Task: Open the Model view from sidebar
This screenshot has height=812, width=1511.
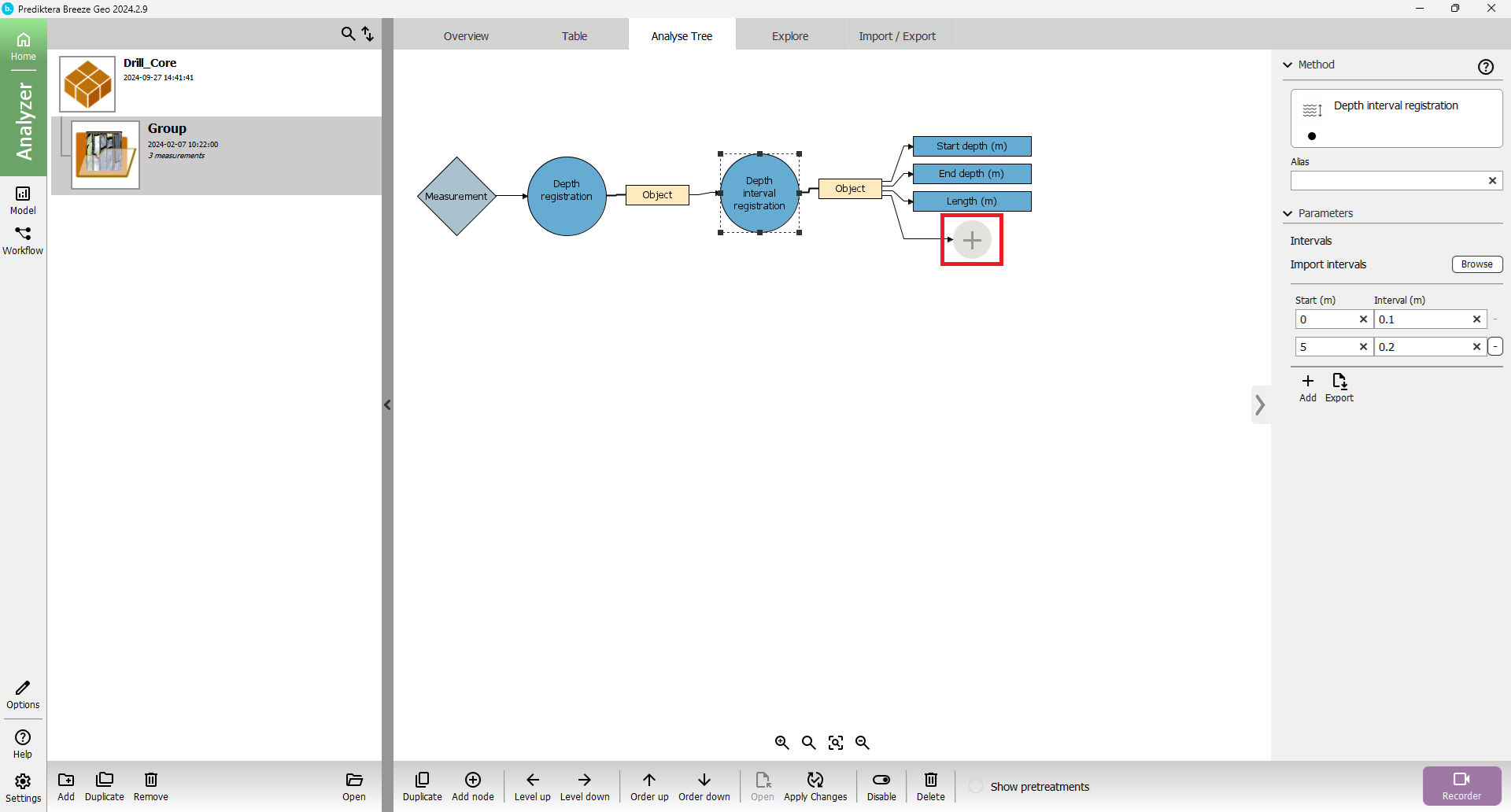Action: click(x=23, y=199)
